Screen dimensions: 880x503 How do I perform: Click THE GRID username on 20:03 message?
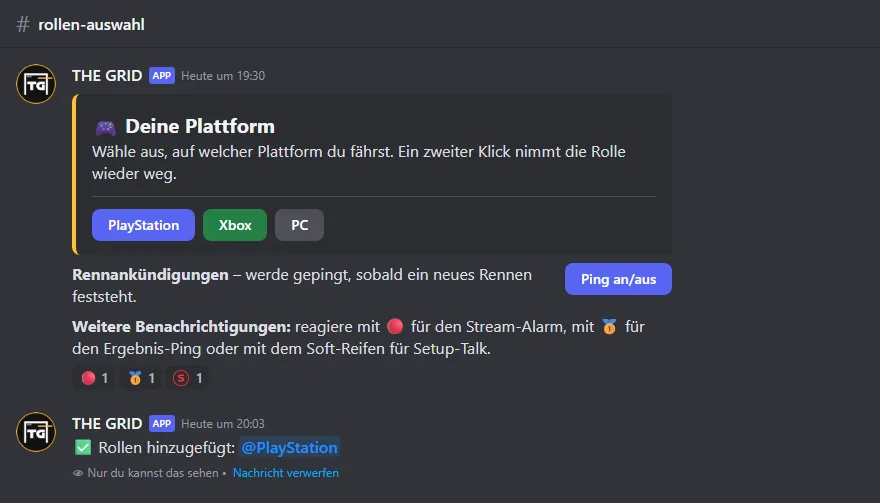pos(107,424)
